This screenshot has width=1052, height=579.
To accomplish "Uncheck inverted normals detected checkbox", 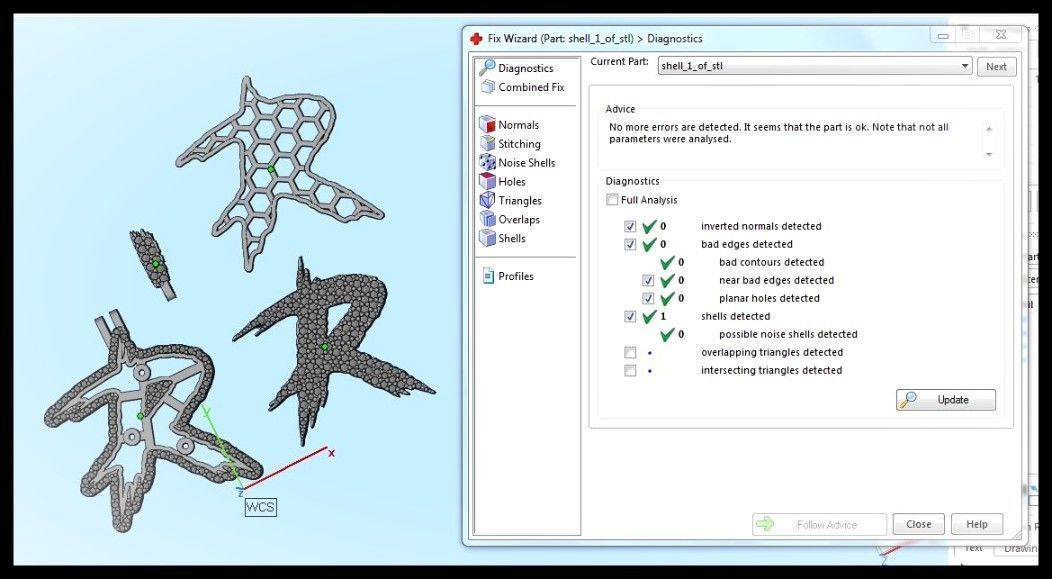I will [629, 226].
